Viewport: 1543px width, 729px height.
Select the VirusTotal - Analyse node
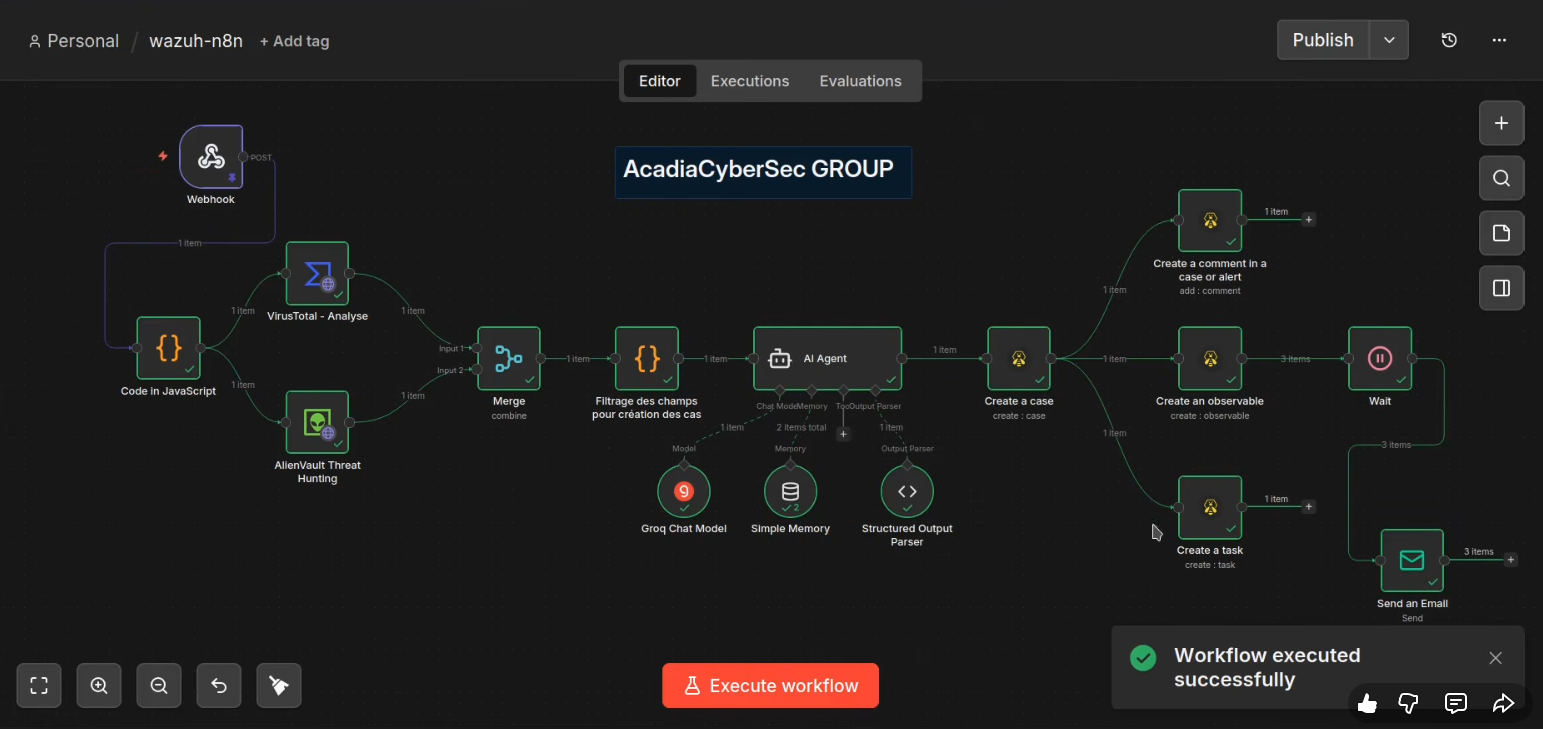317,273
